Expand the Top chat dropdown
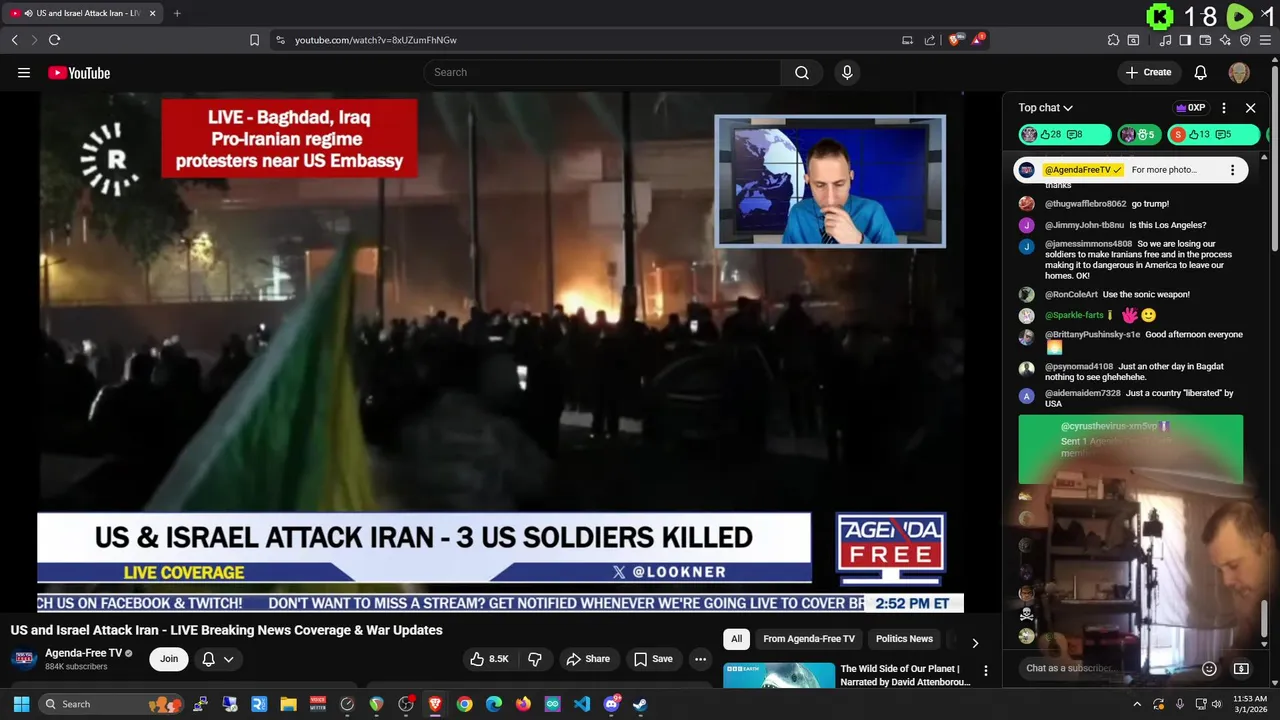 [1046, 108]
